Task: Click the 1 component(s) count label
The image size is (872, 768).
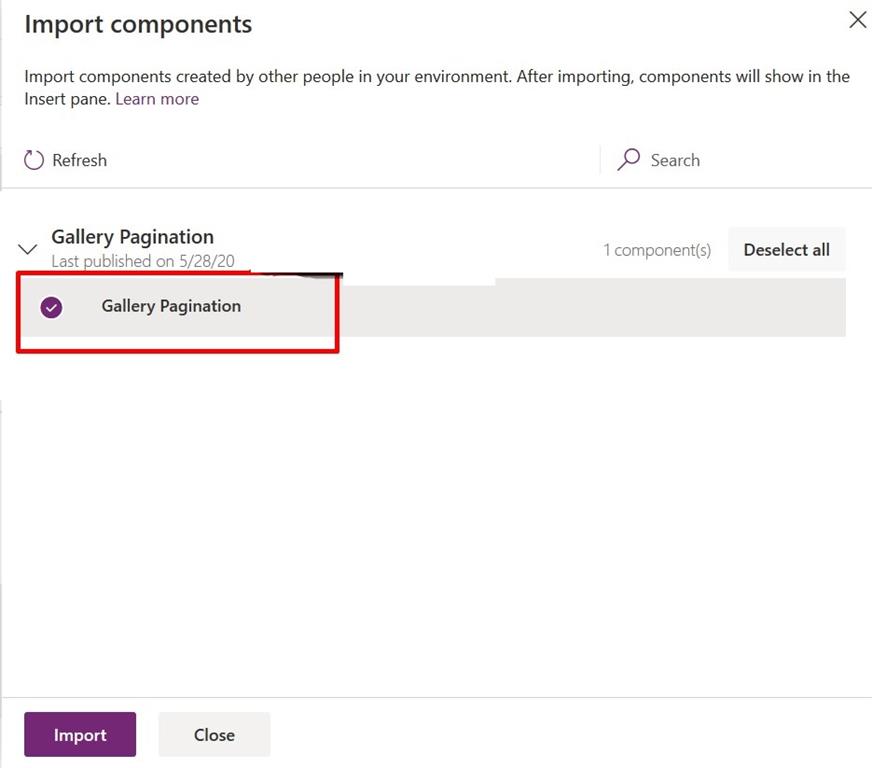Action: pos(657,249)
